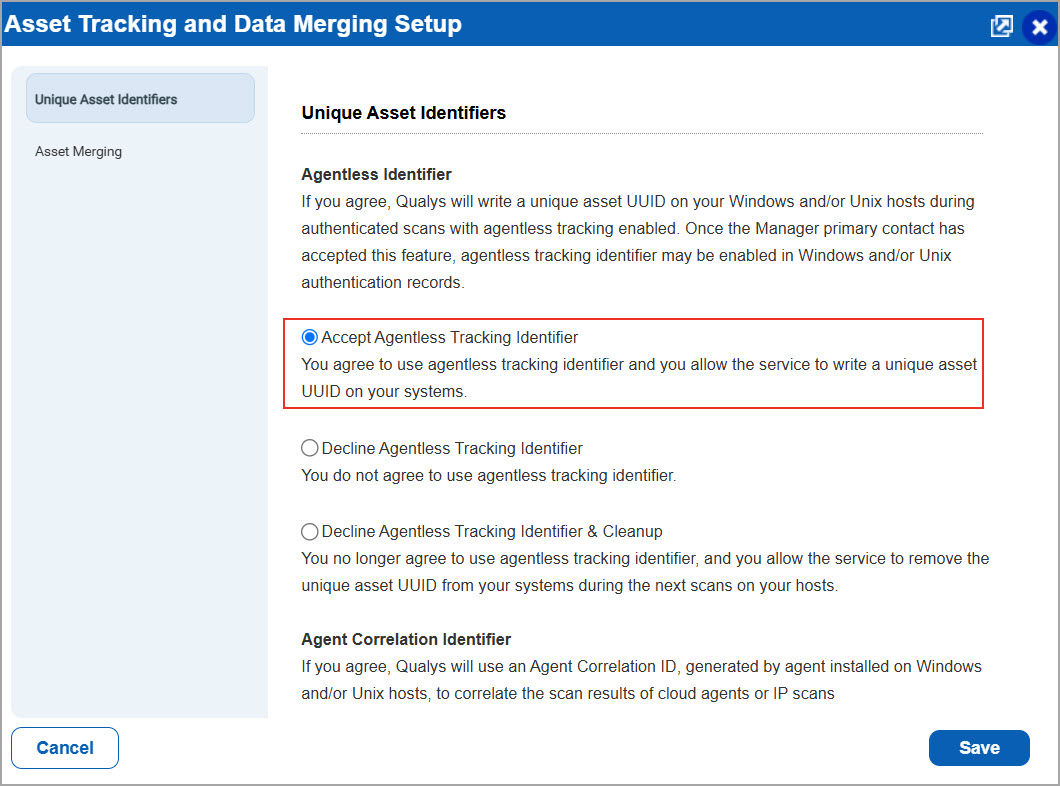Click the Agent Correlation Identifier subheading

coord(406,639)
